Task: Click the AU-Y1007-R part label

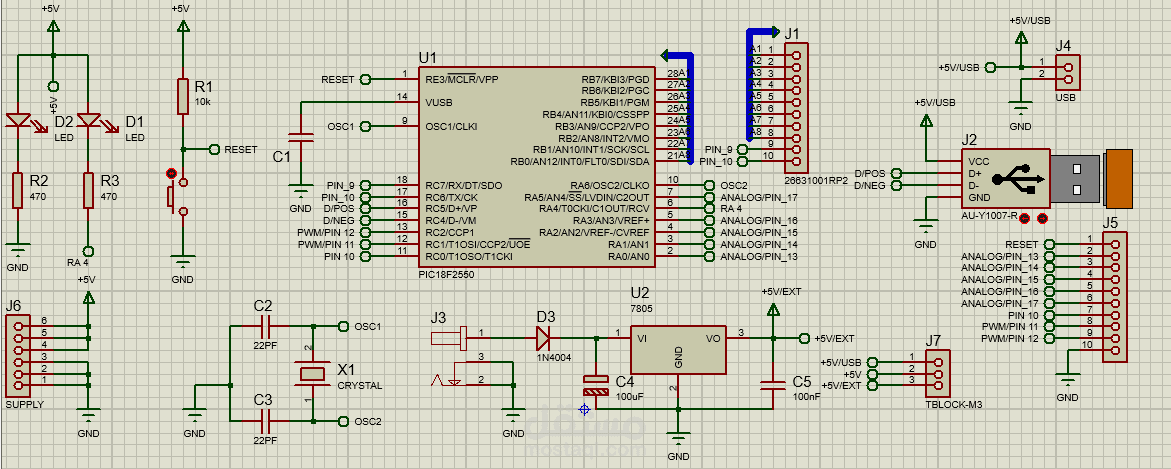Action: coord(990,217)
